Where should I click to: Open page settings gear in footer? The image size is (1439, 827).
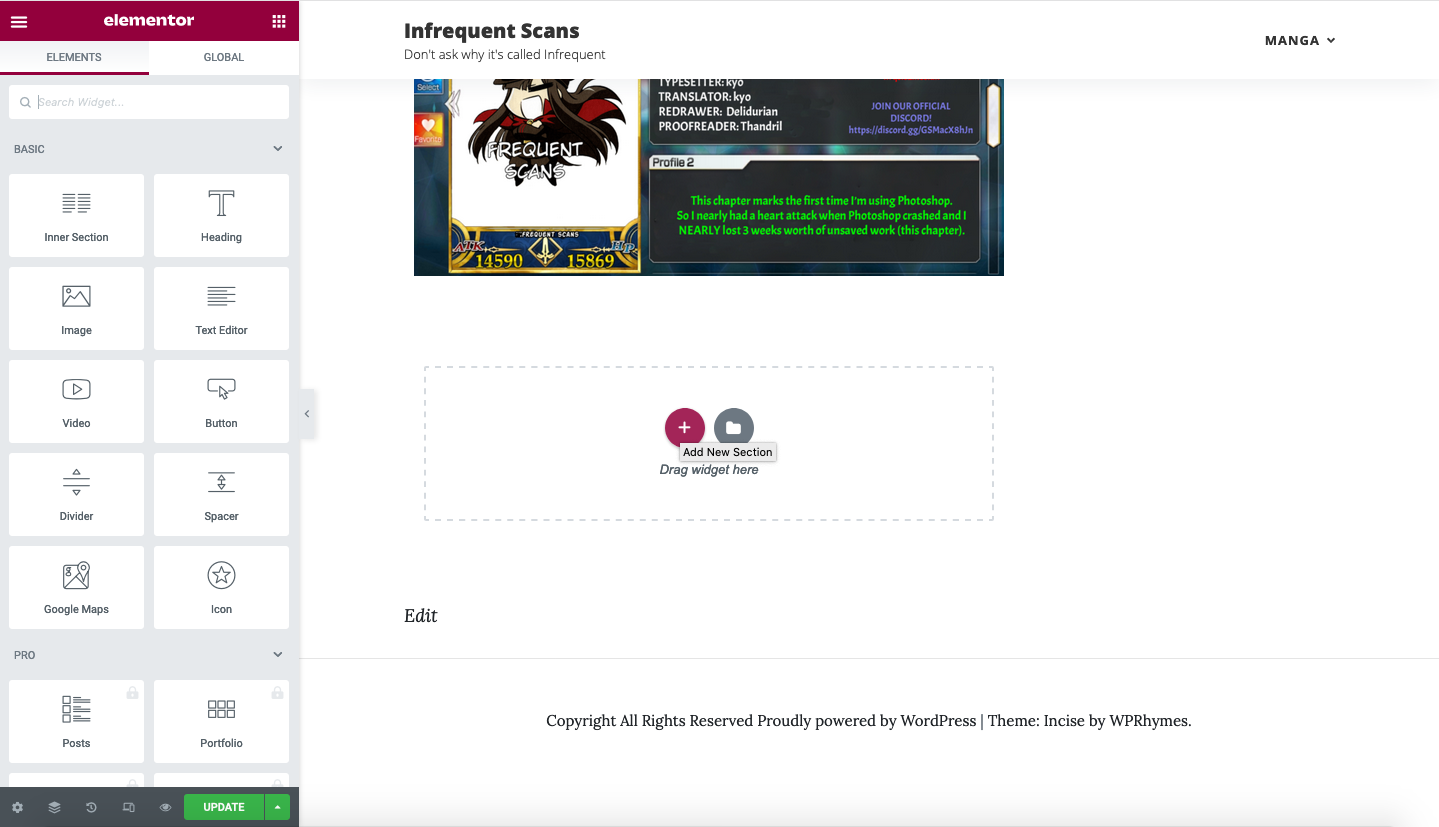[x=17, y=807]
